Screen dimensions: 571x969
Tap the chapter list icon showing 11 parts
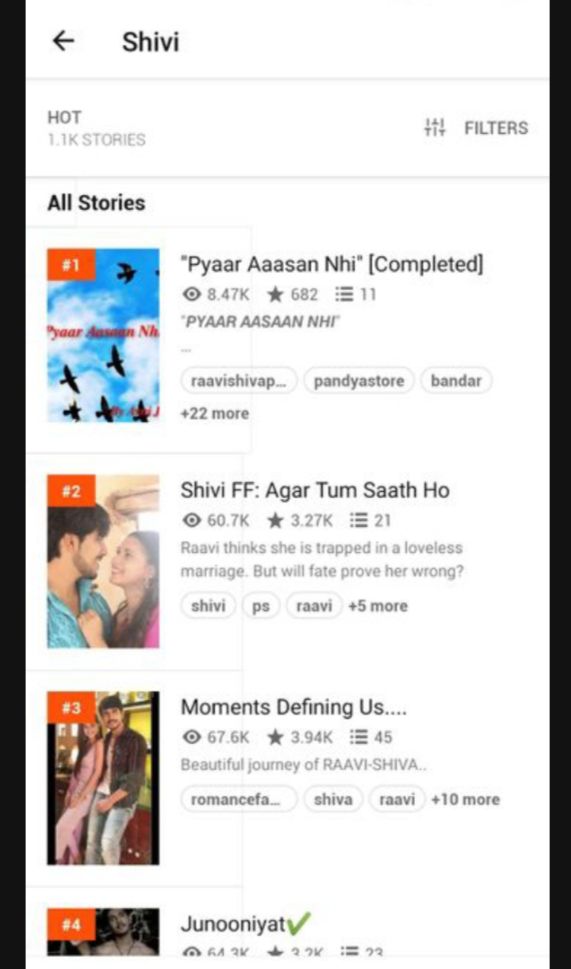pyautogui.click(x=342, y=294)
